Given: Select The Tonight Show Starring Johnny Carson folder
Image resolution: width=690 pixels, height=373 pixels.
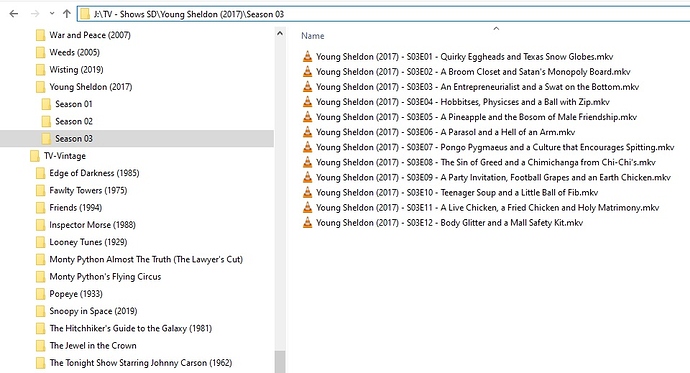Looking at the screenshot, I should tap(141, 362).
